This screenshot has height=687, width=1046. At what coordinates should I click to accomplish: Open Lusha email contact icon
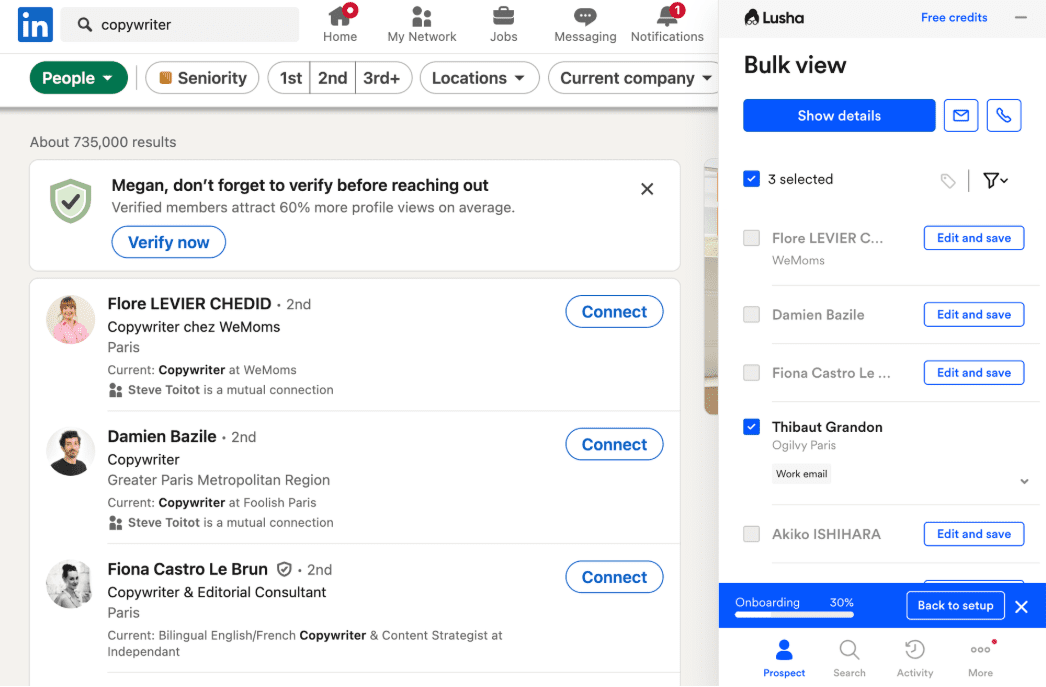point(960,115)
